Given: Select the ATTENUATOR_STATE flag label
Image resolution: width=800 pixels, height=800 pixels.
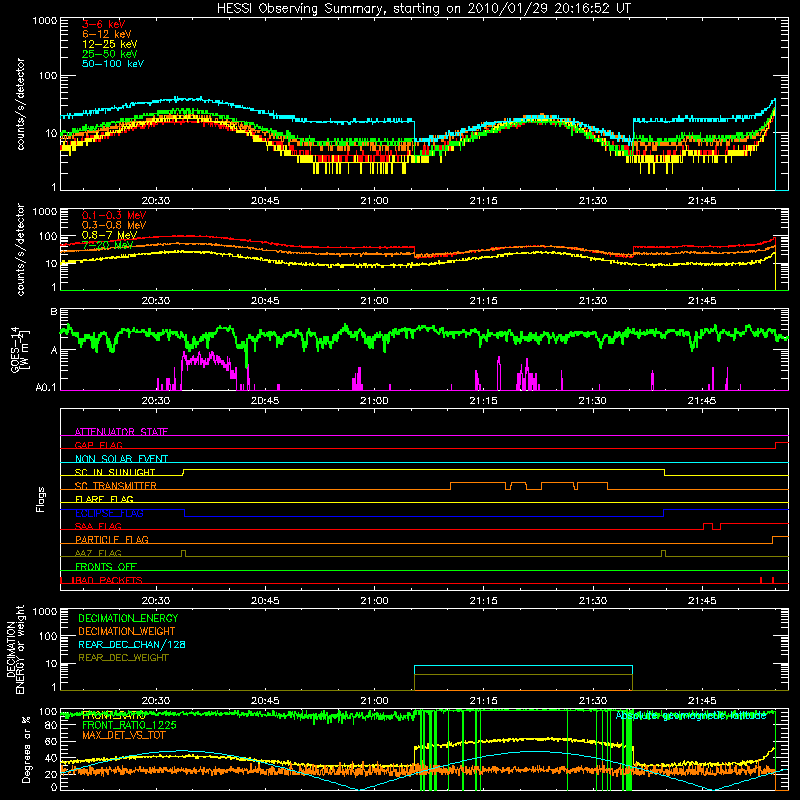Looking at the screenshot, I should (x=121, y=432).
